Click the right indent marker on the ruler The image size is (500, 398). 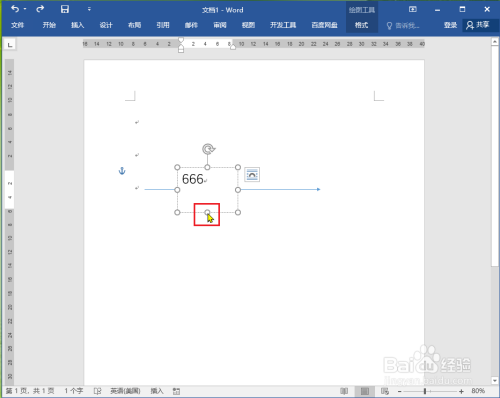233,47
